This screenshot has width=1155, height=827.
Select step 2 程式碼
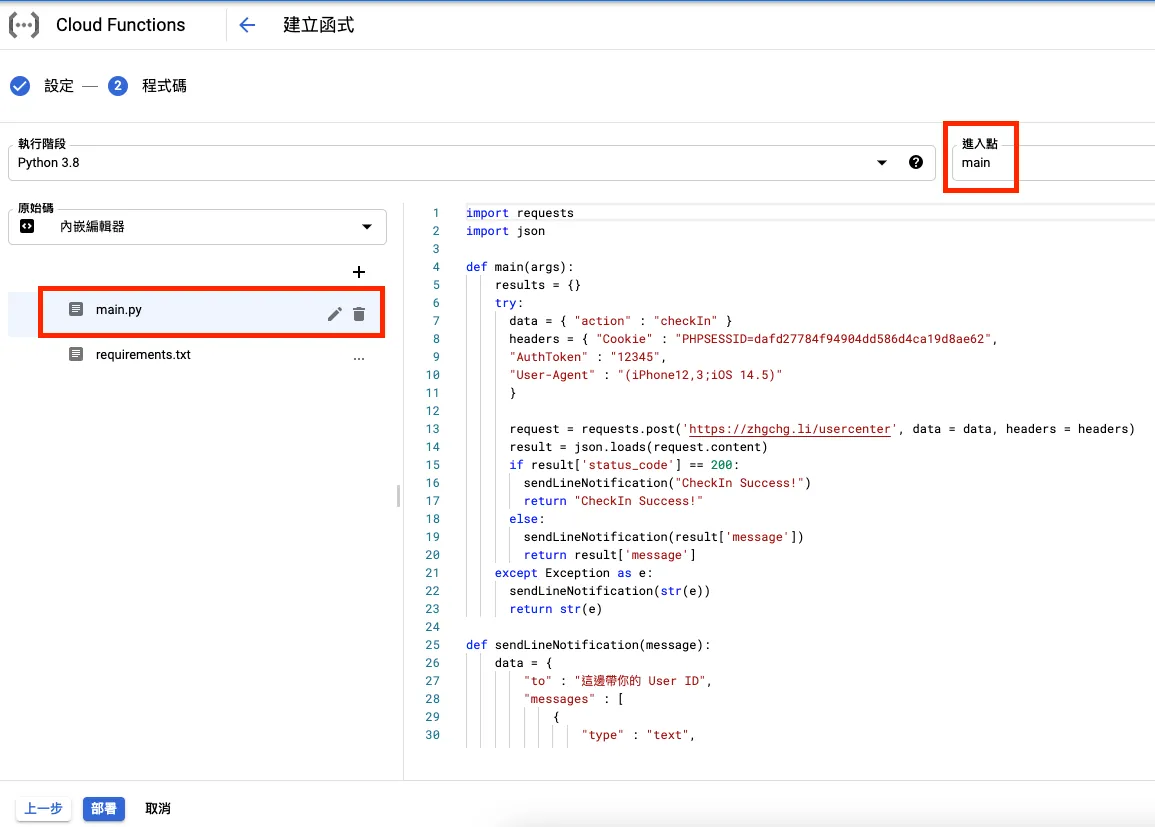(163, 86)
